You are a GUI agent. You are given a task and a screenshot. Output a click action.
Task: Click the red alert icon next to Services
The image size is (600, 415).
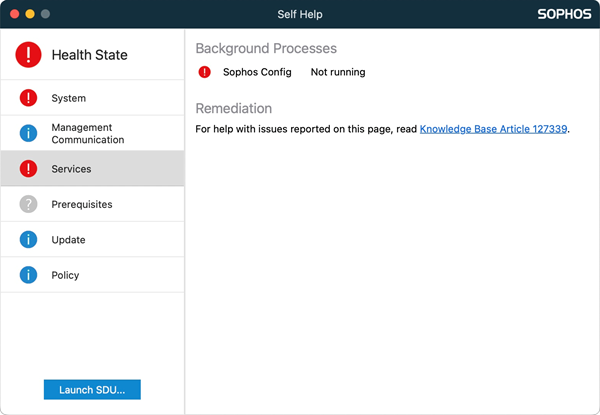[x=28, y=169]
